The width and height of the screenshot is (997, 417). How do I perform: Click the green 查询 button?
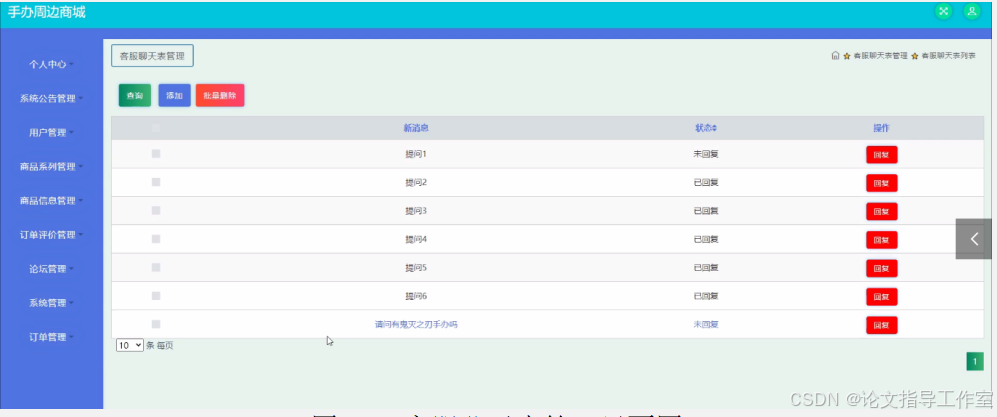[135, 95]
